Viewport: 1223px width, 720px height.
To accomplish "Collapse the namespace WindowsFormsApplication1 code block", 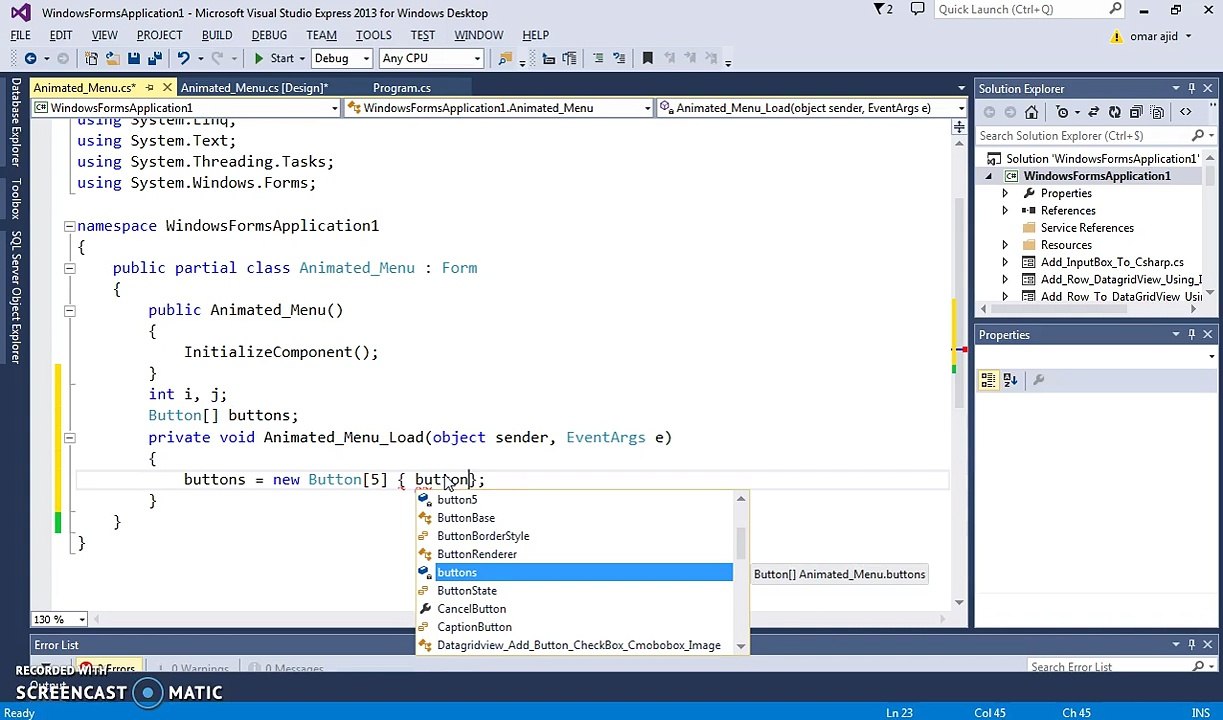I will click(x=69, y=226).
